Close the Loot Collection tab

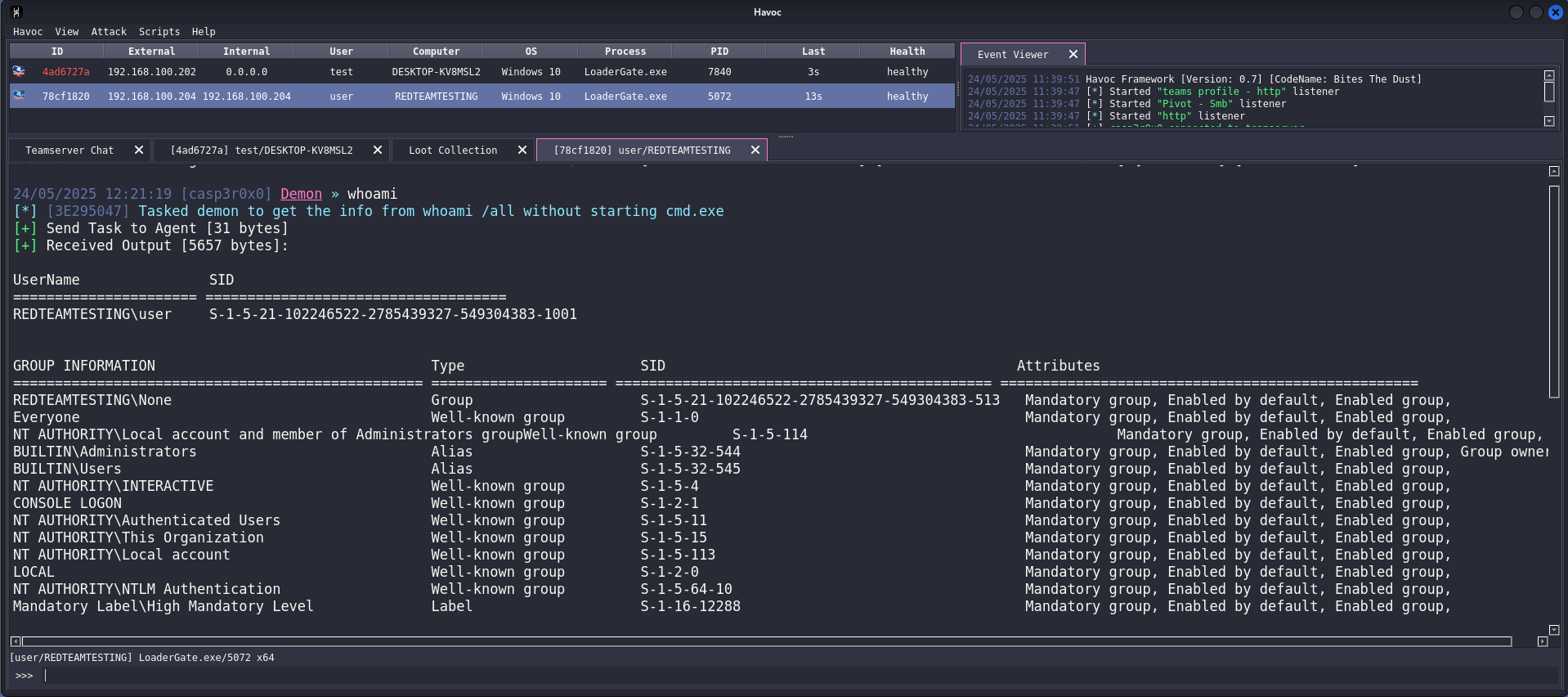(x=522, y=151)
